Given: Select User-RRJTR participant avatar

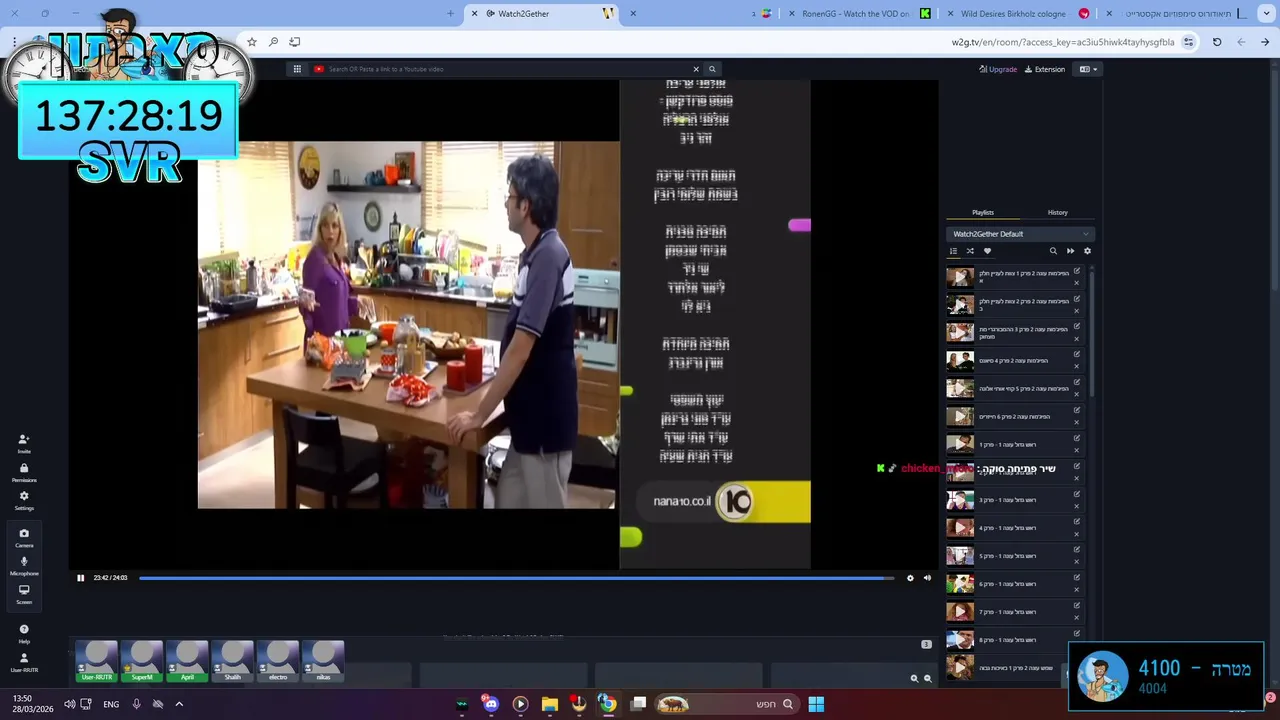Looking at the screenshot, I should tap(97, 661).
